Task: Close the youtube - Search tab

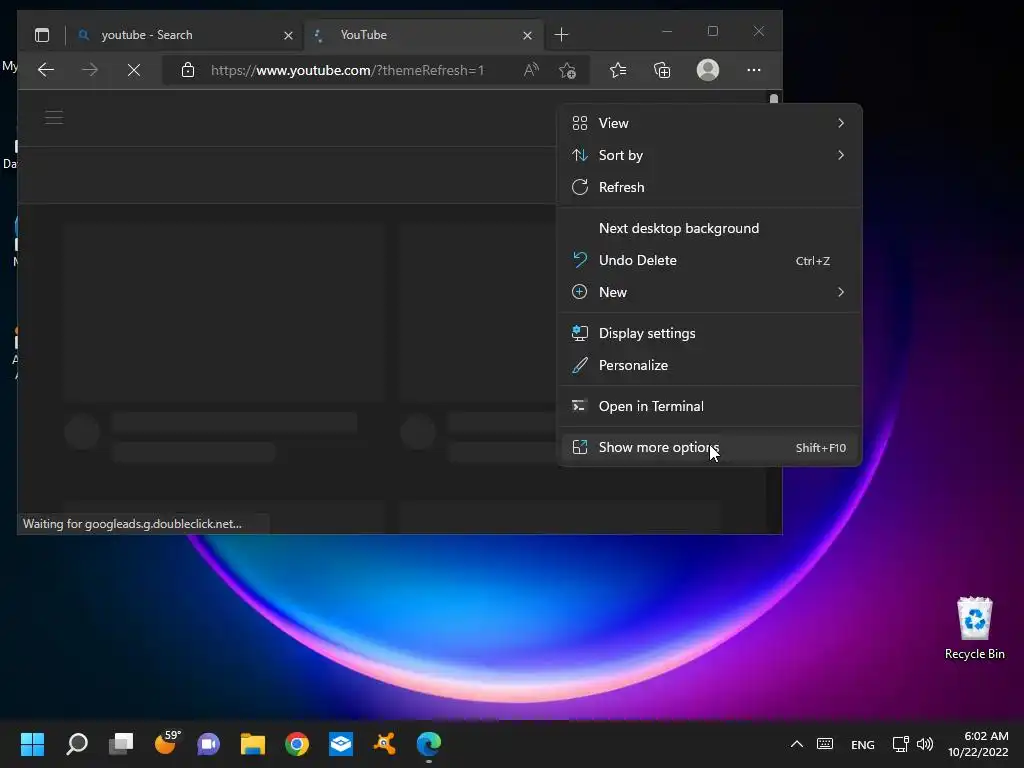Action: pos(288,35)
